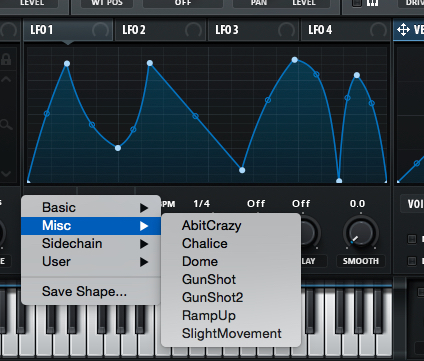This screenshot has height=361, width=424.
Task: Select the GunShot shape
Action: tap(231, 280)
